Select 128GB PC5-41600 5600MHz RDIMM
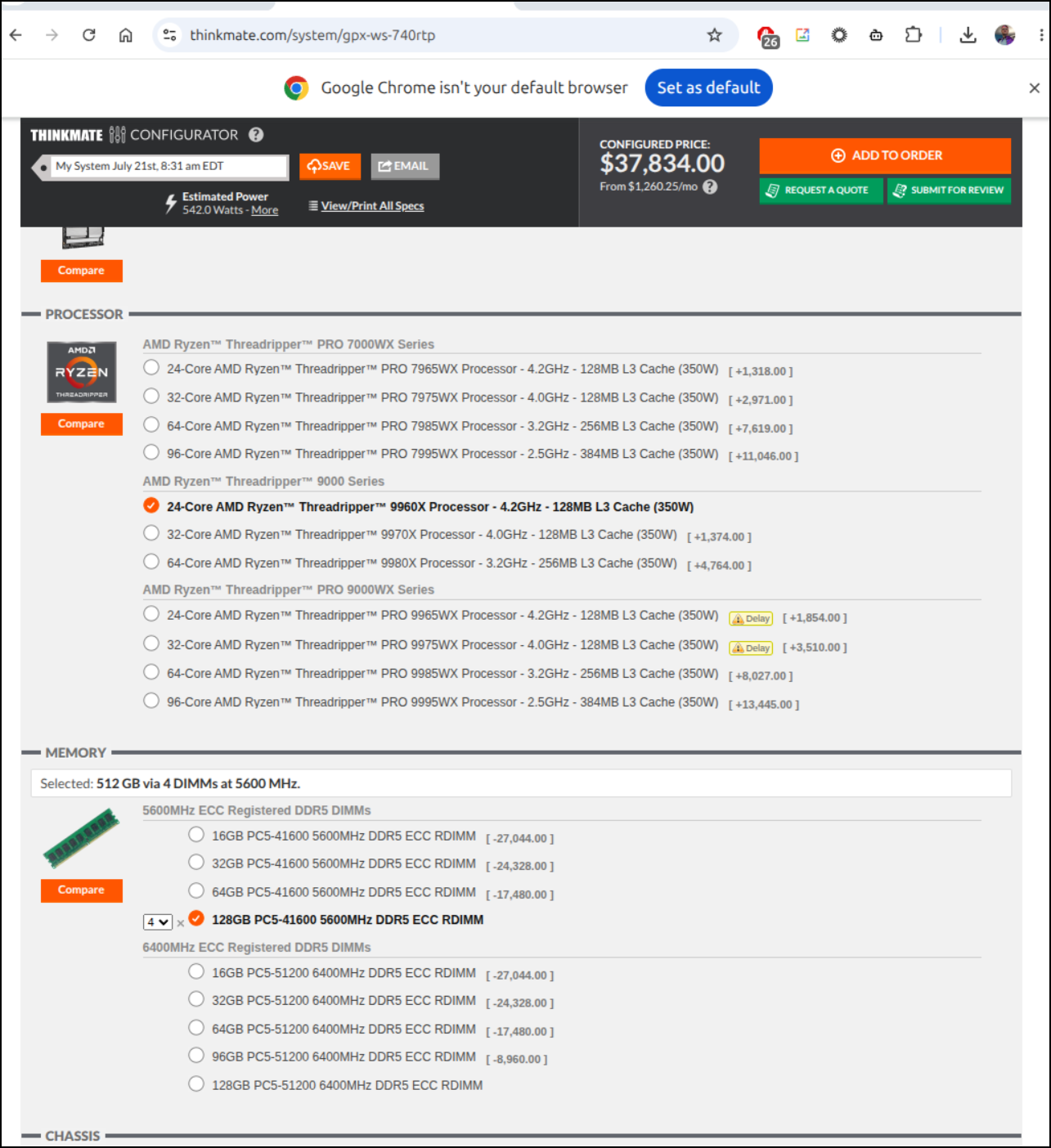Image resolution: width=1051 pixels, height=1148 pixels. [x=196, y=918]
